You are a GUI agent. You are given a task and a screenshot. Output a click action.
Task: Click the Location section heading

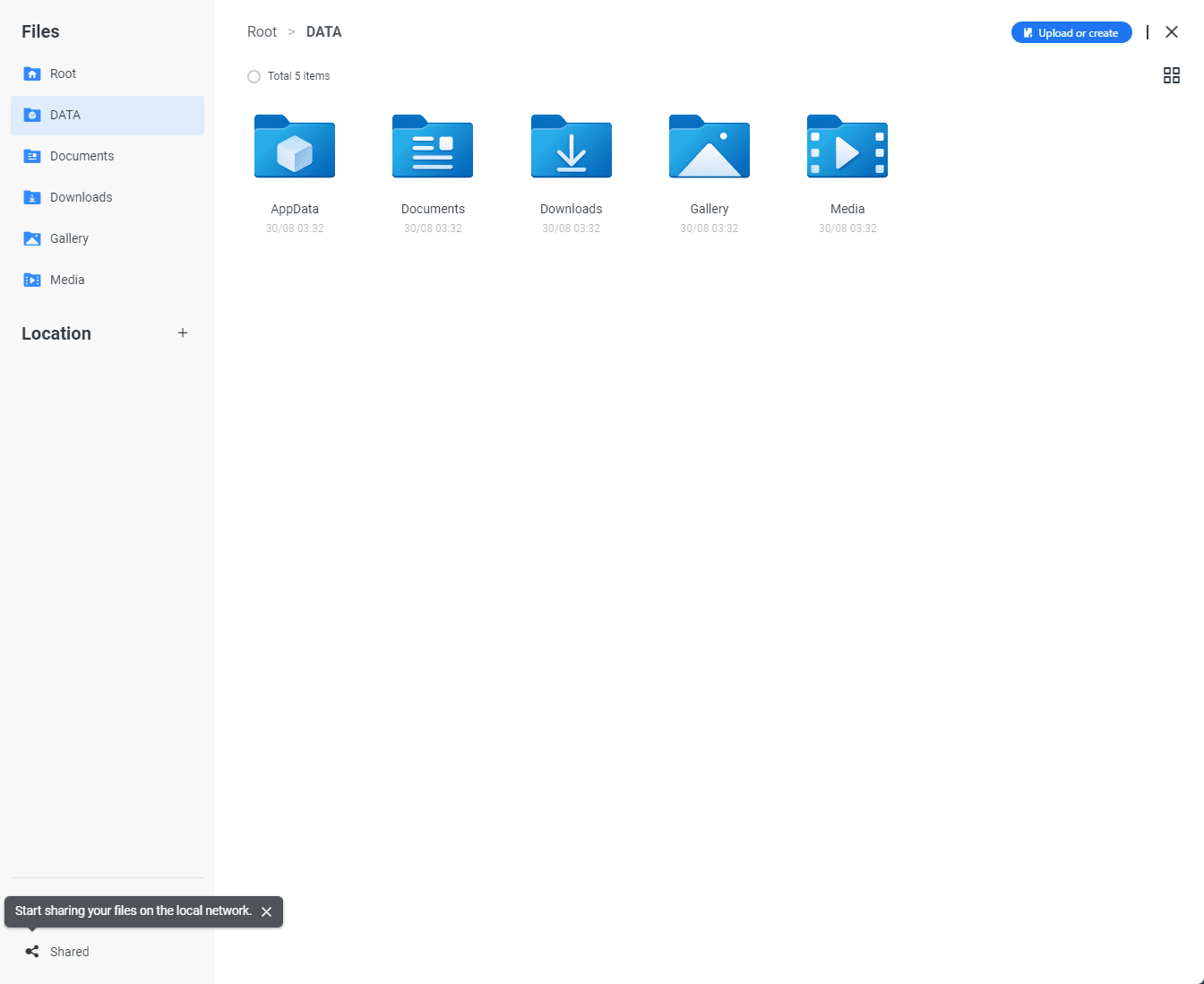tap(56, 333)
